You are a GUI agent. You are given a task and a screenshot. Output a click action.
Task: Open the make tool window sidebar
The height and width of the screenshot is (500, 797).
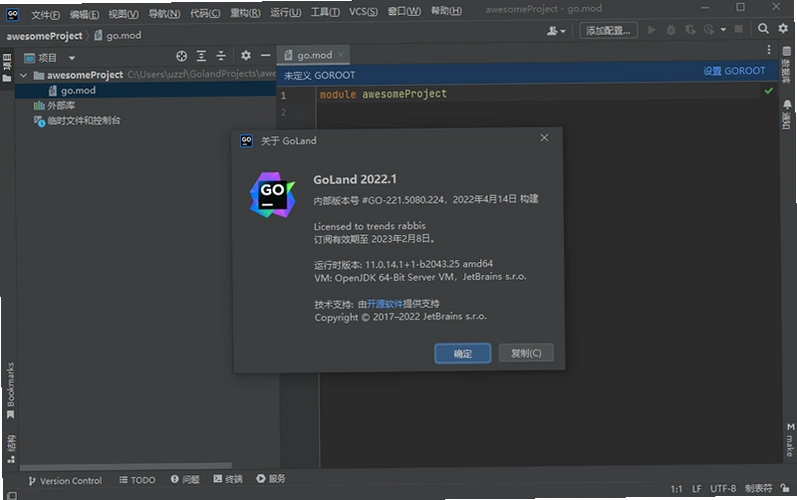(790, 440)
